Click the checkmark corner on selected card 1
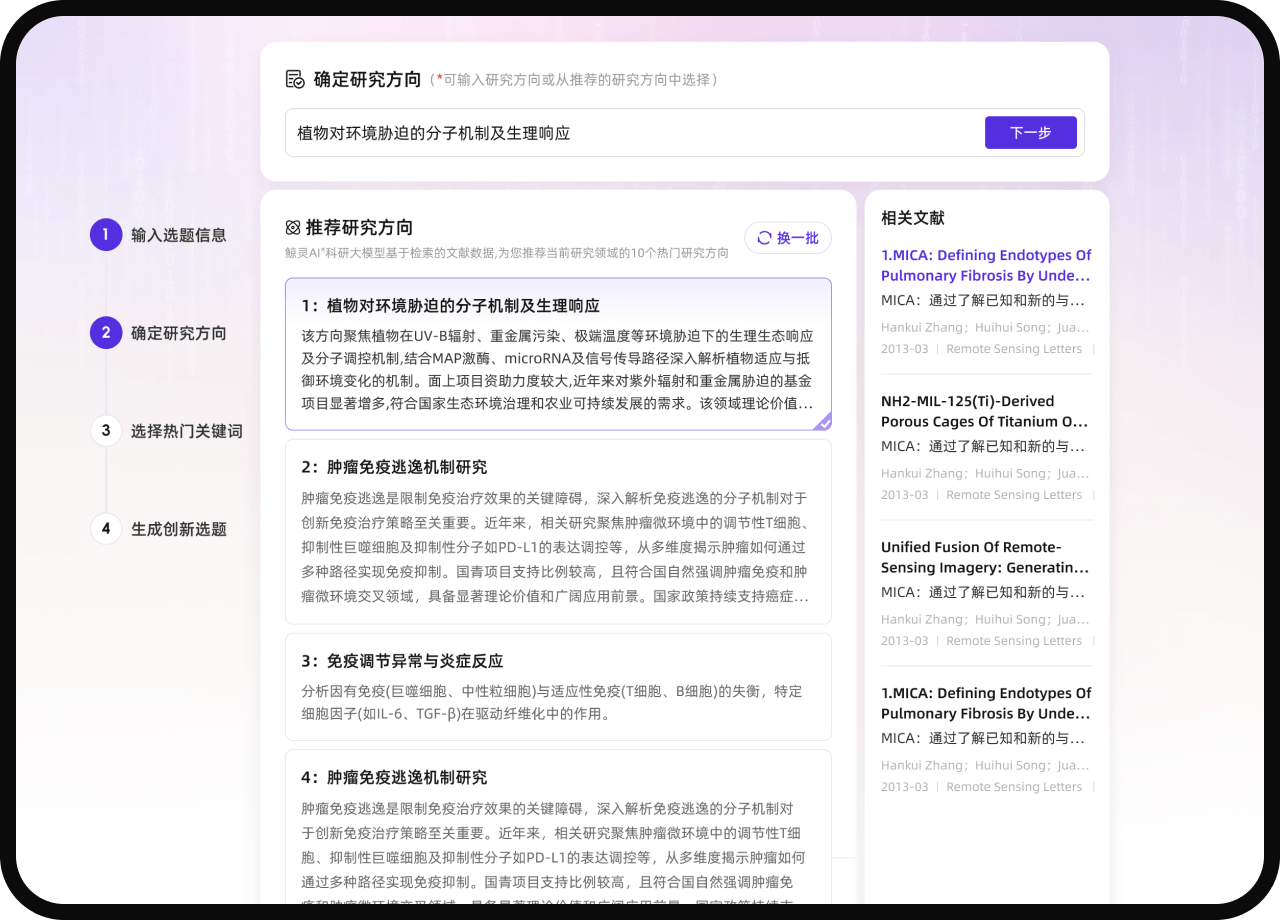This screenshot has width=1280, height=920. click(x=823, y=422)
